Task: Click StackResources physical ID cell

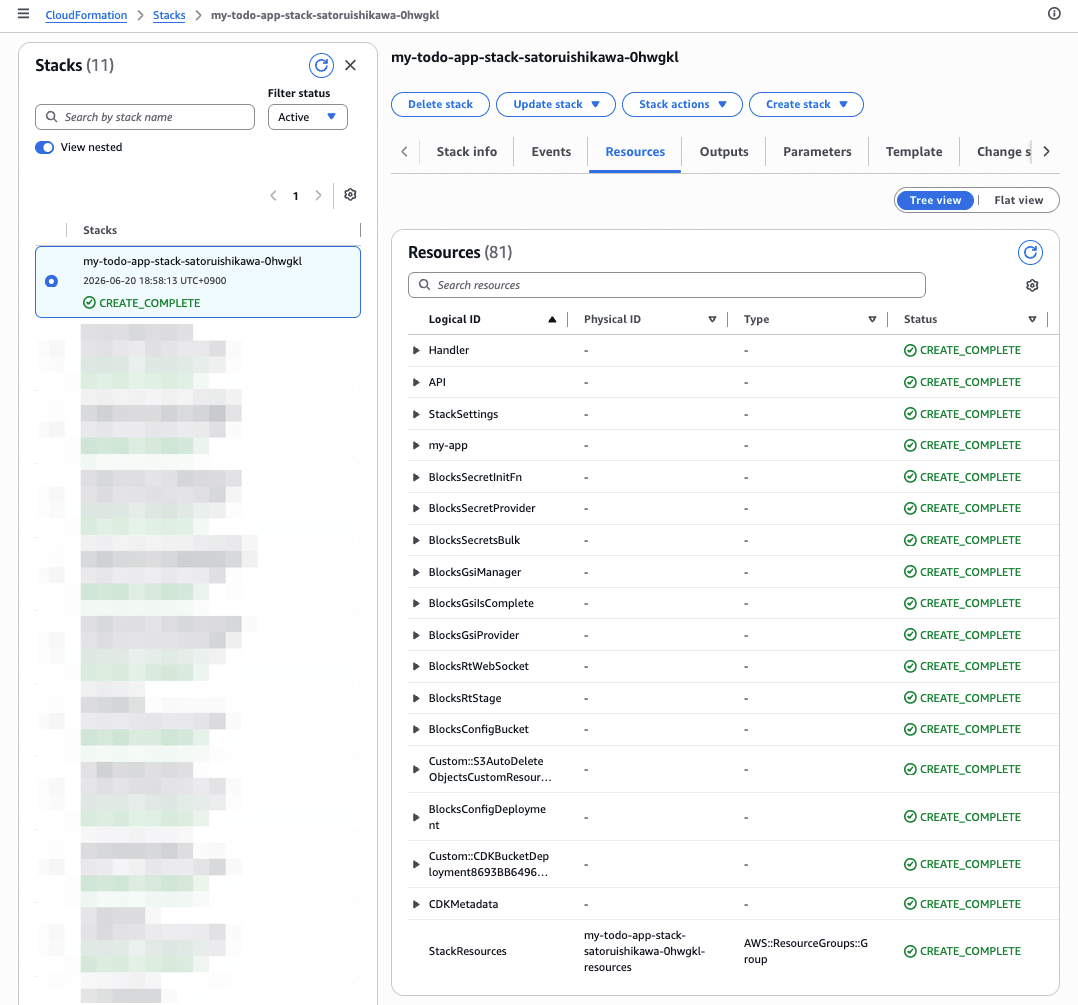Action: (x=644, y=951)
